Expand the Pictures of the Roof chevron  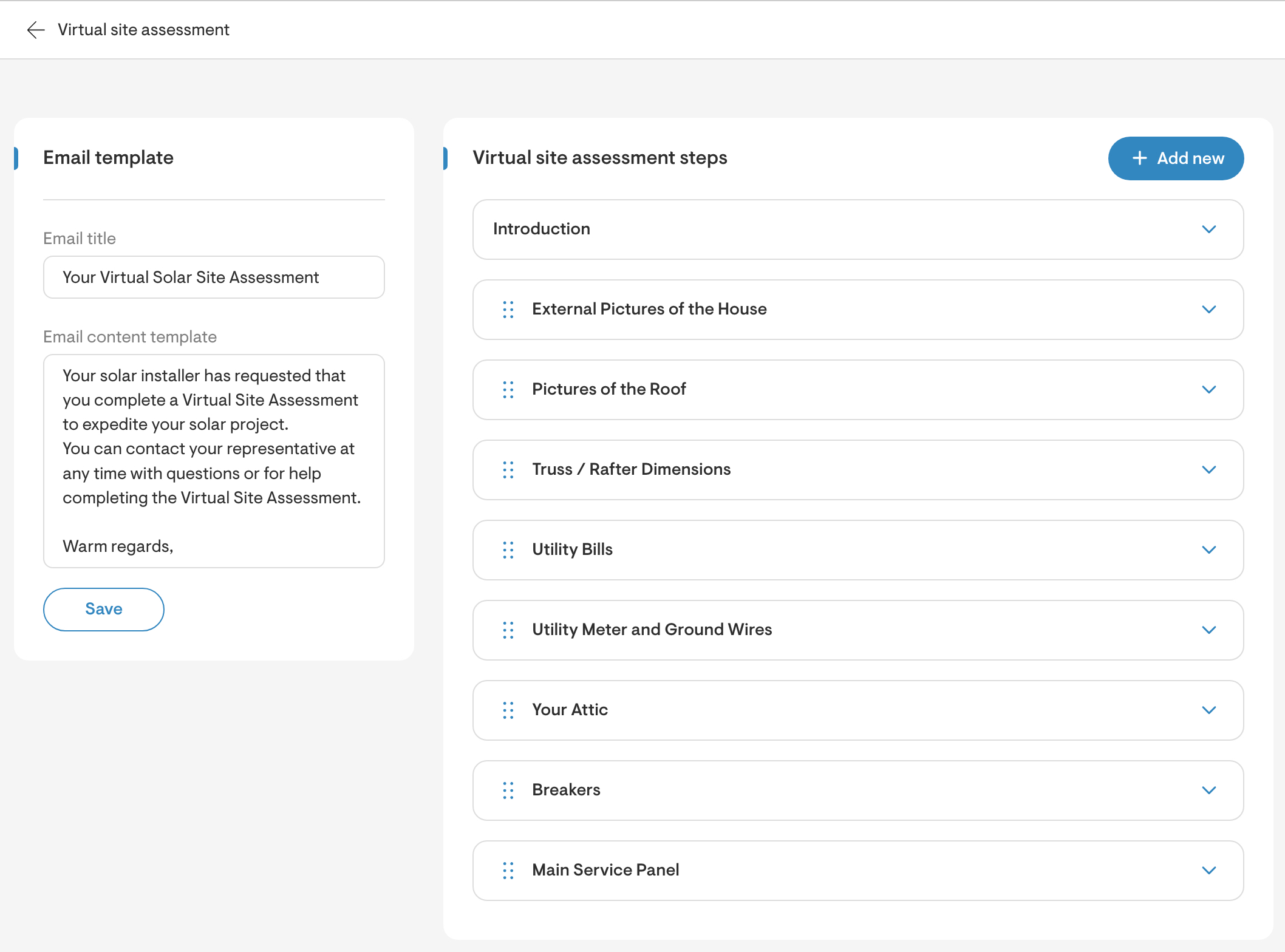(x=1208, y=390)
